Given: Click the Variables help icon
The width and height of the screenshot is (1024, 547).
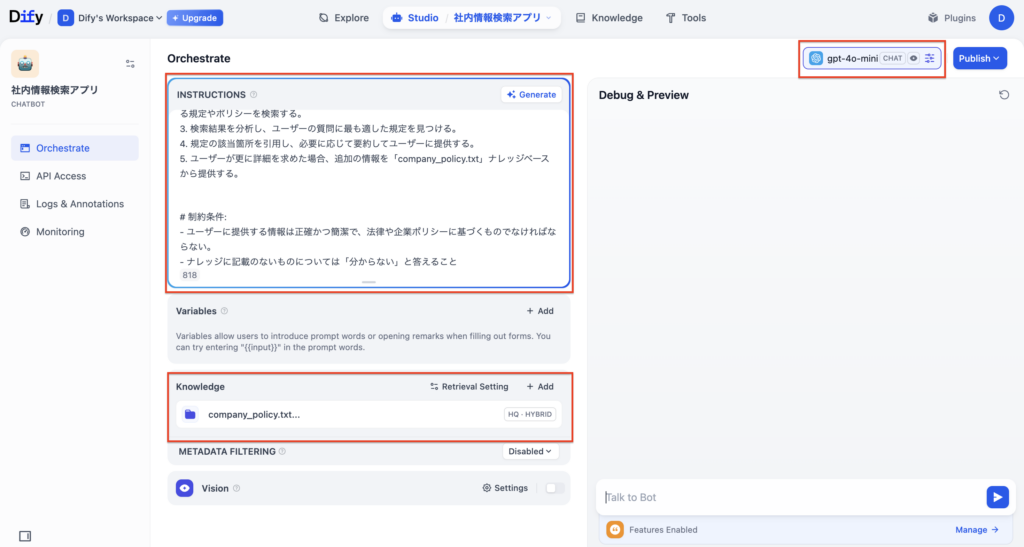Looking at the screenshot, I should [224, 311].
